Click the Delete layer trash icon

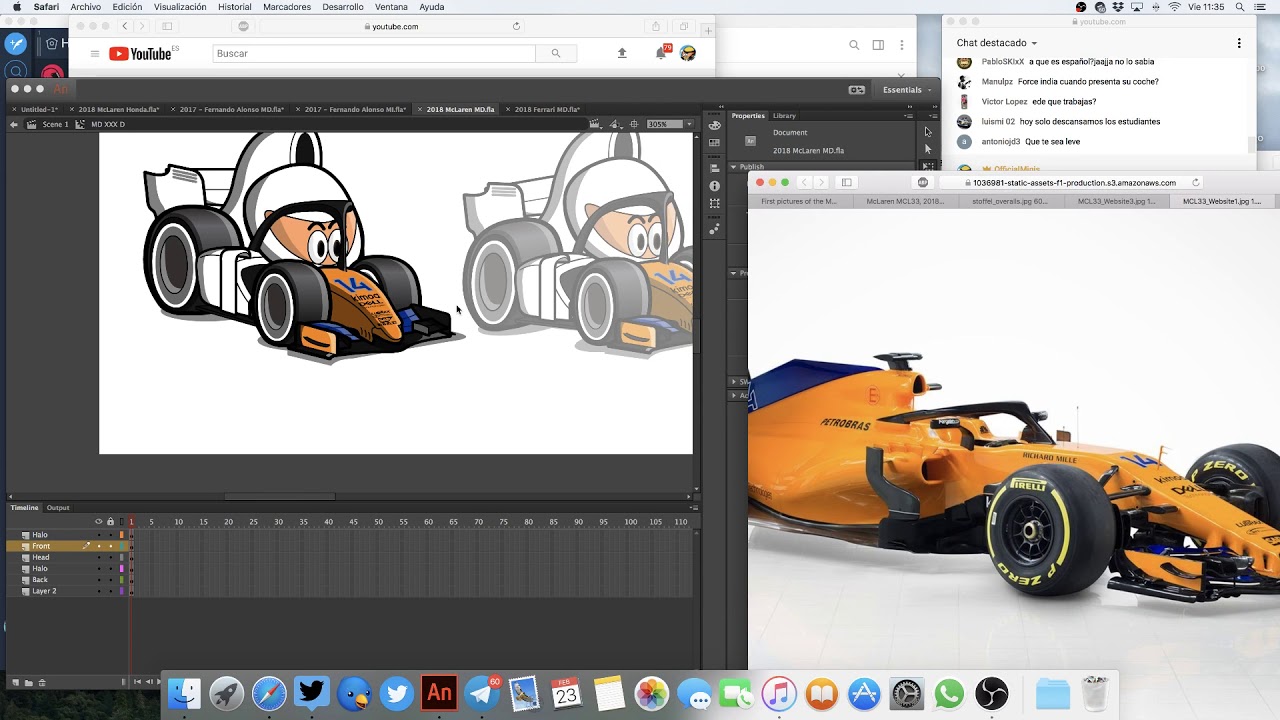[x=42, y=682]
